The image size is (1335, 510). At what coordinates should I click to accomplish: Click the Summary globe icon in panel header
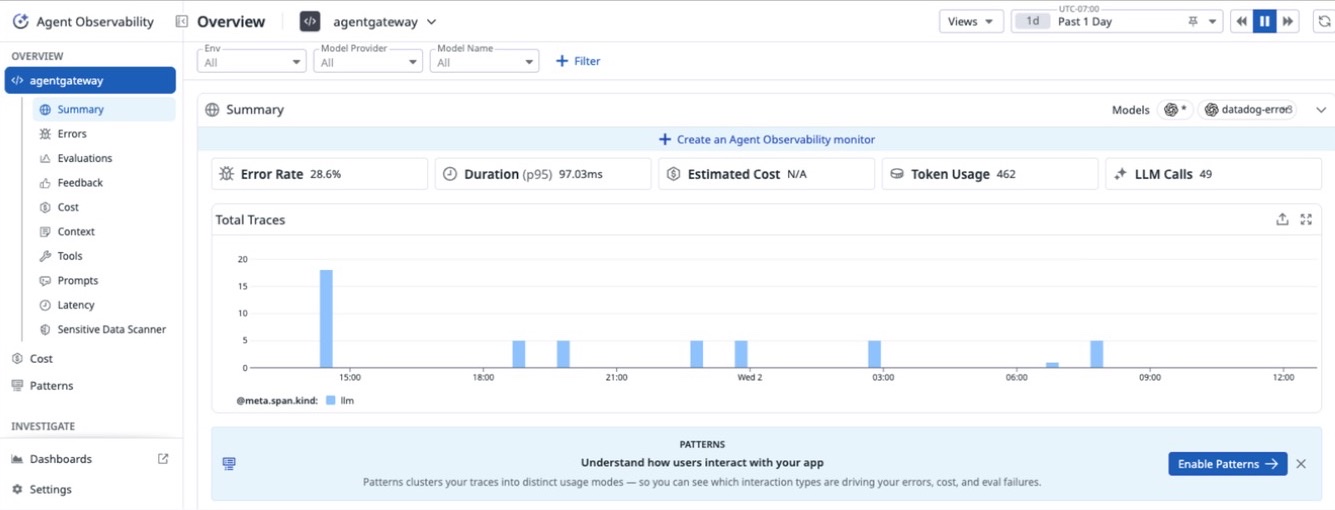pyautogui.click(x=213, y=110)
